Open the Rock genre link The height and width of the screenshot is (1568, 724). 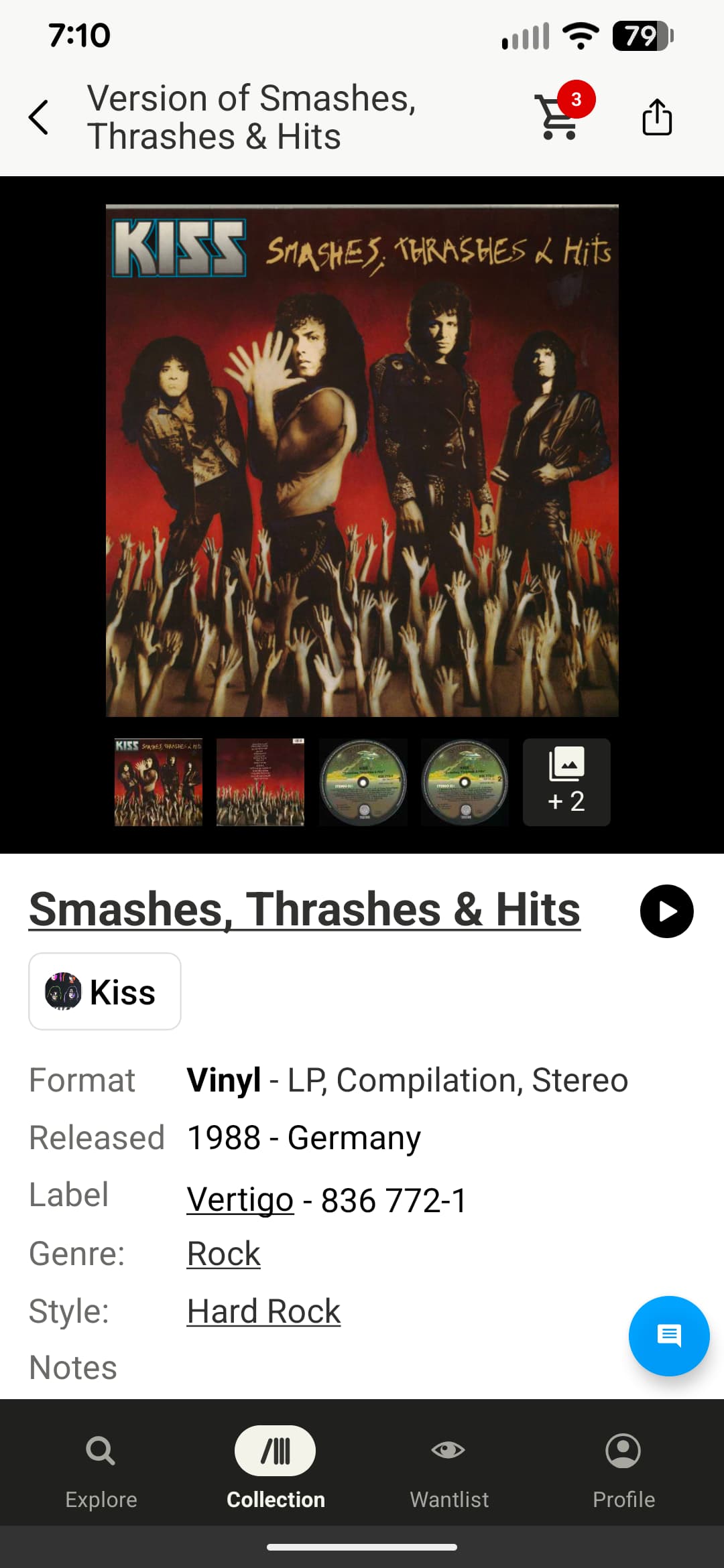tap(223, 1253)
